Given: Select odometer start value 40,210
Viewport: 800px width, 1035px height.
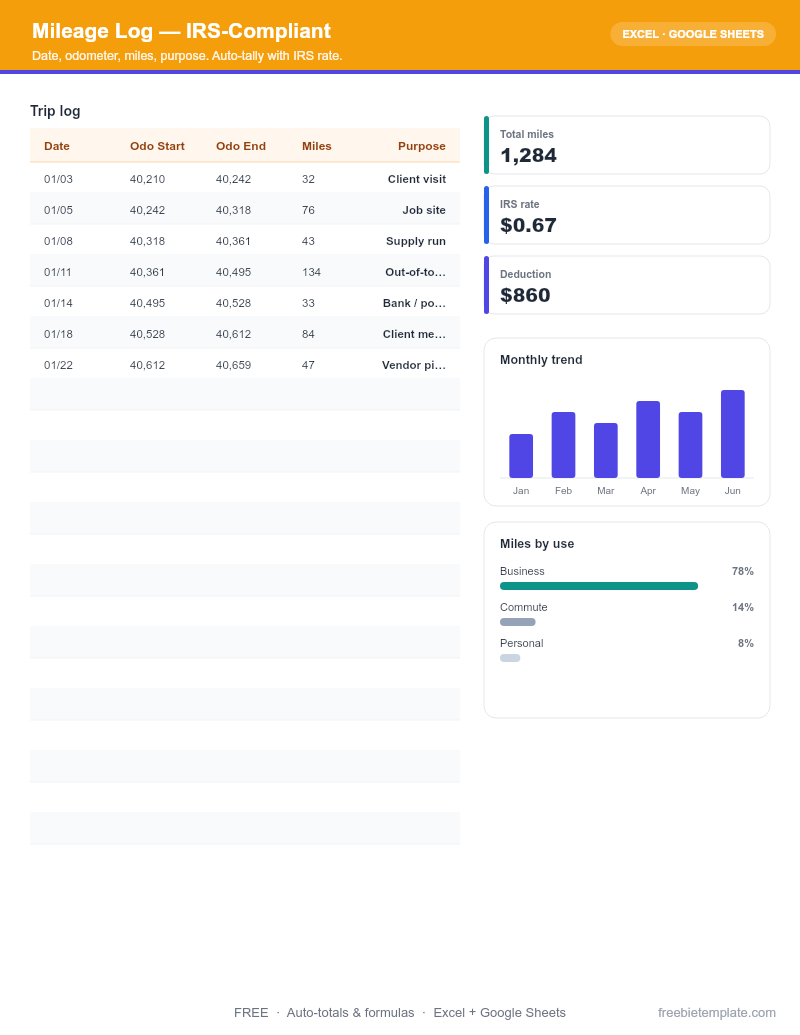Looking at the screenshot, I should [x=147, y=180].
